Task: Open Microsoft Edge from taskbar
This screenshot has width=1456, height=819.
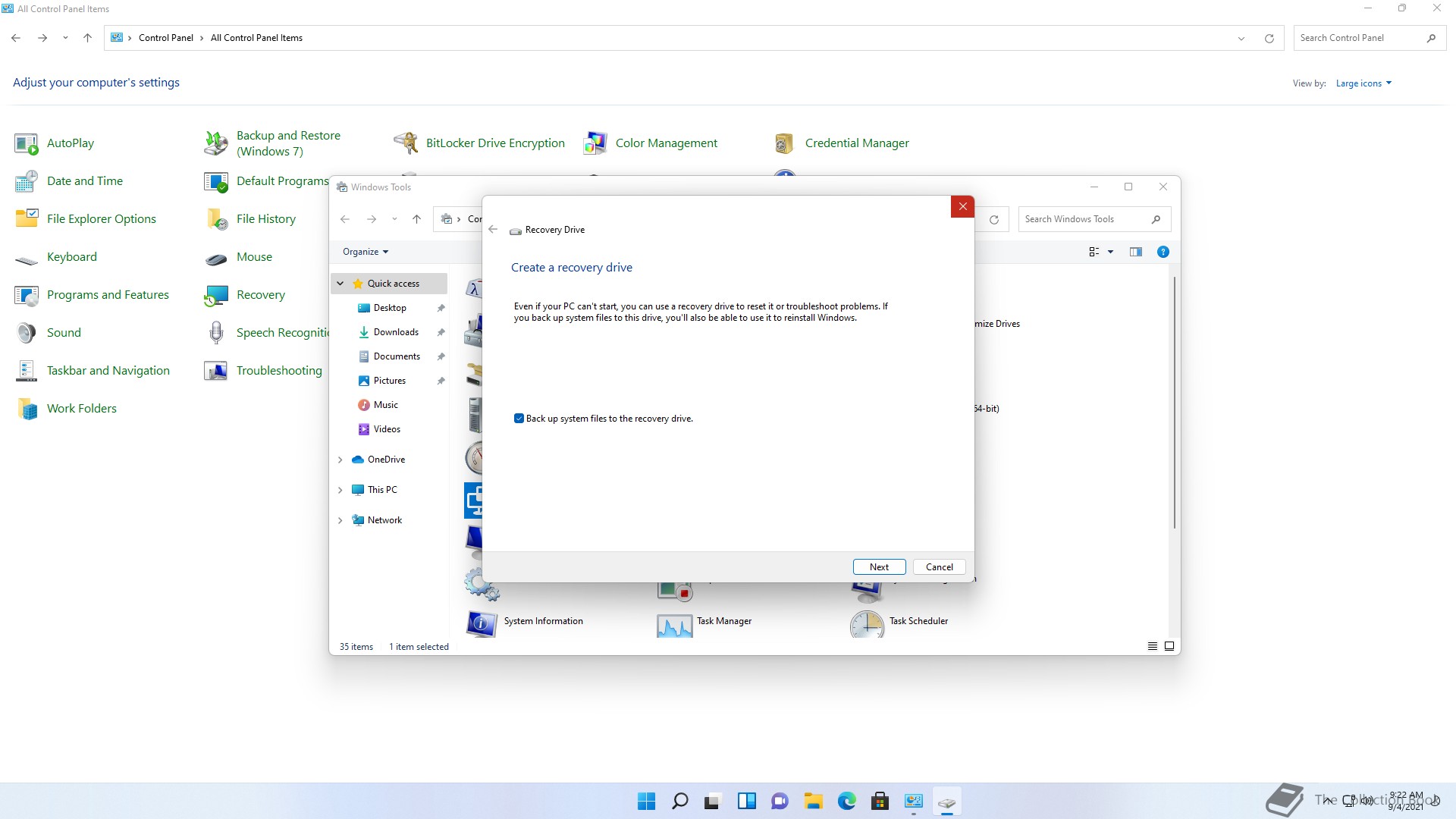Action: [x=846, y=801]
